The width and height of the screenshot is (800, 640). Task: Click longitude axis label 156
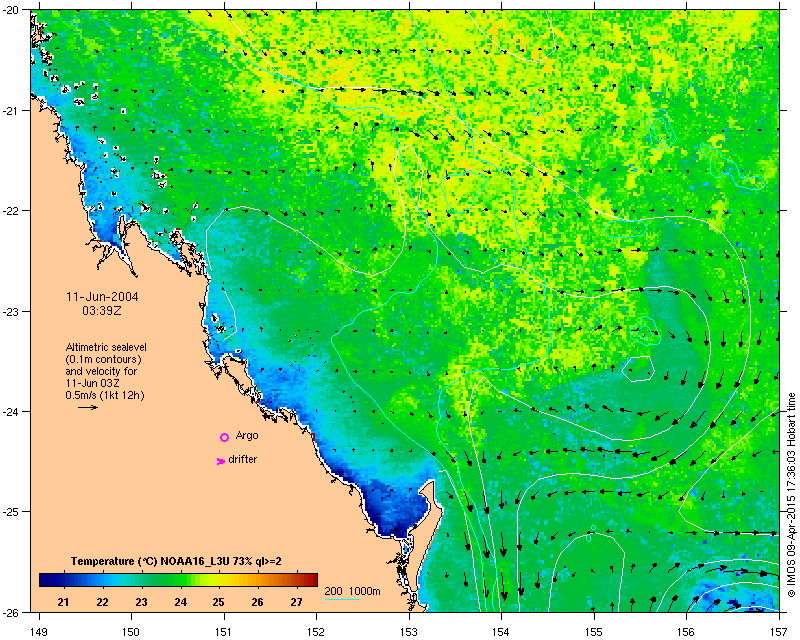[x=687, y=632]
